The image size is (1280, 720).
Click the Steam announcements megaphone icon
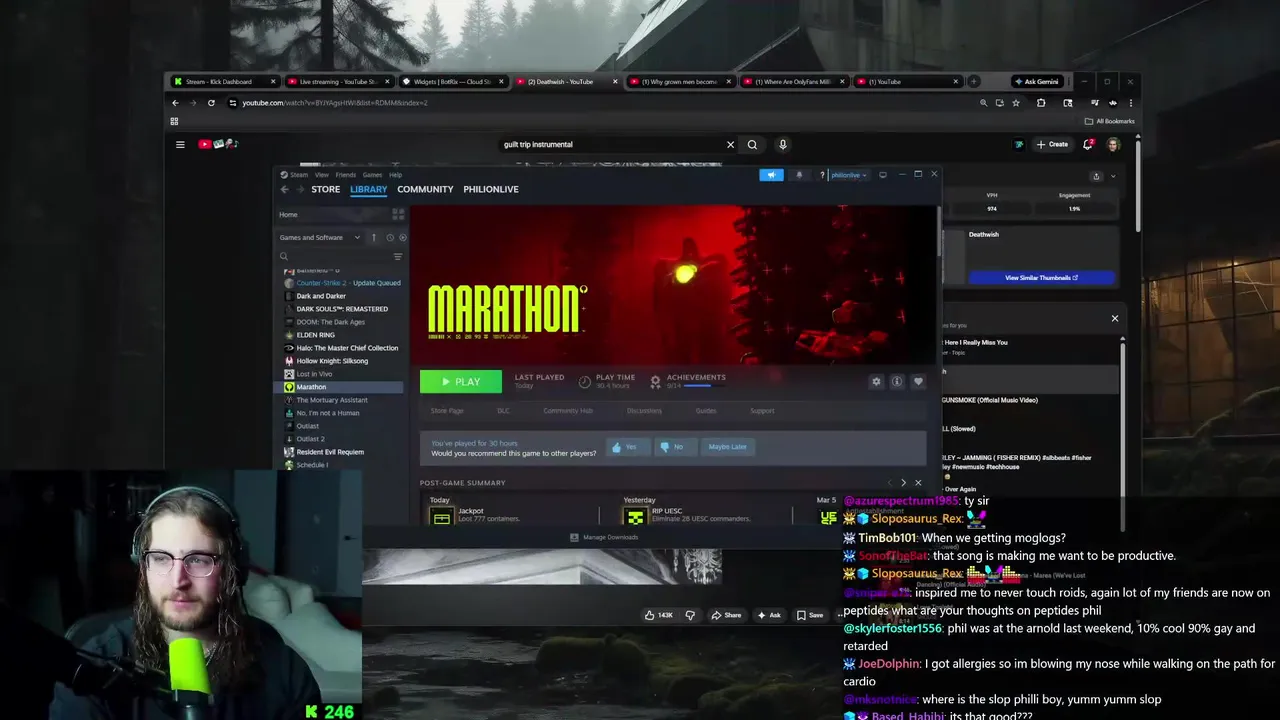(x=771, y=175)
